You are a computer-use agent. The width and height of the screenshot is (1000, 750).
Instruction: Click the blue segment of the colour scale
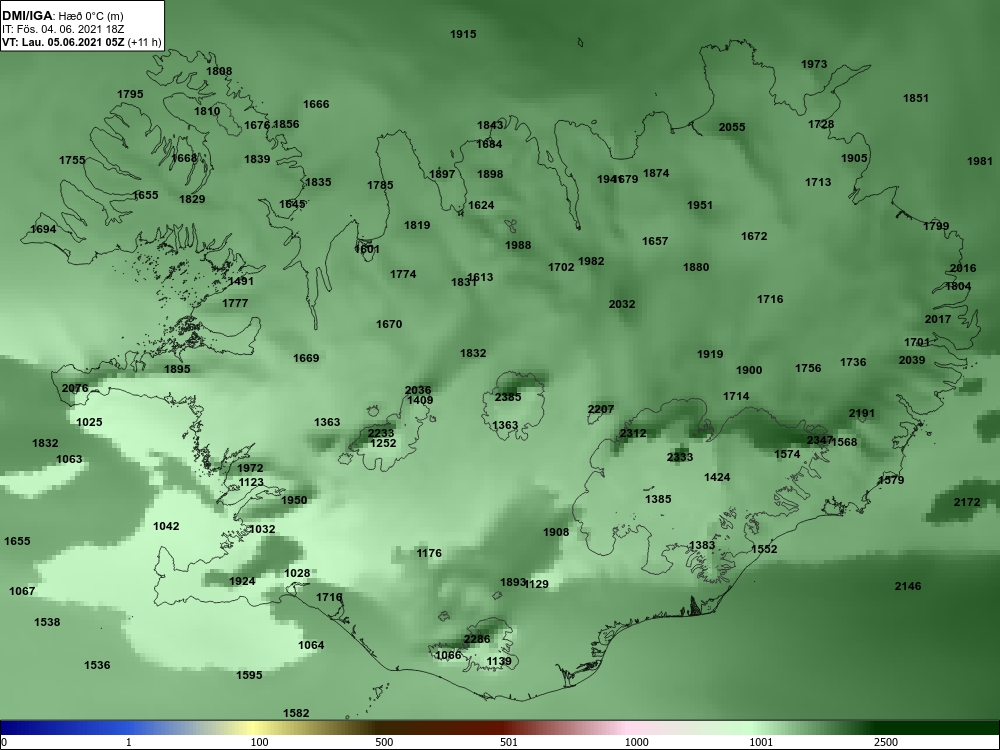coord(64,727)
